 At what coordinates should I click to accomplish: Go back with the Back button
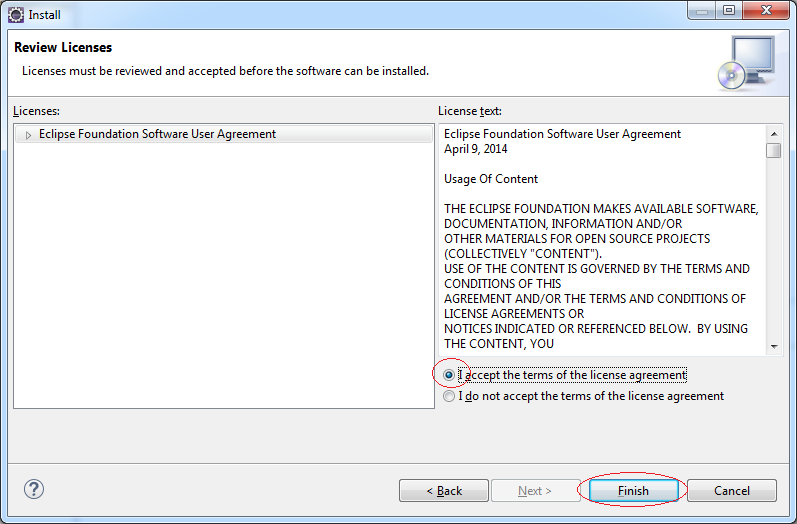click(x=444, y=490)
